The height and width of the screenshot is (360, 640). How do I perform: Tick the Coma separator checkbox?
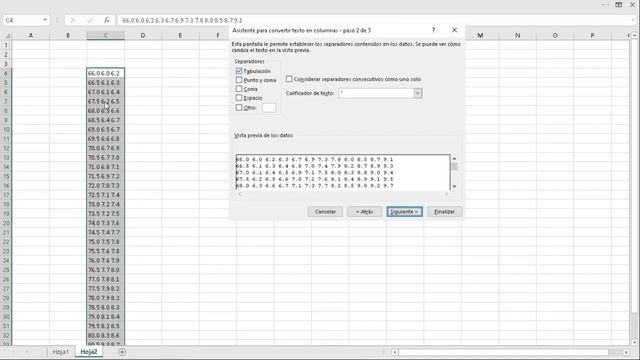(x=239, y=89)
